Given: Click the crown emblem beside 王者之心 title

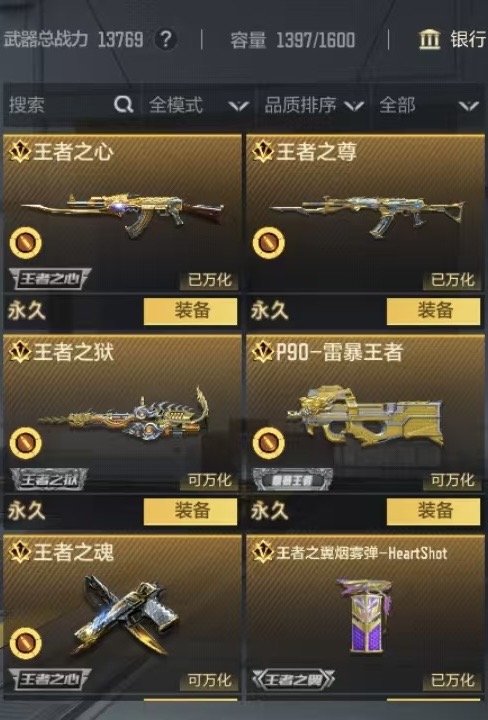Looking at the screenshot, I should click(19, 152).
